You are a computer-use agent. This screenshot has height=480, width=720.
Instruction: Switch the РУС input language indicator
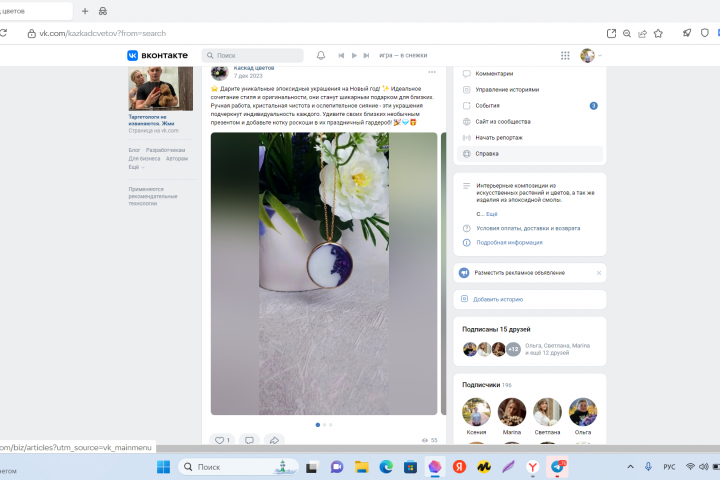[x=669, y=467]
